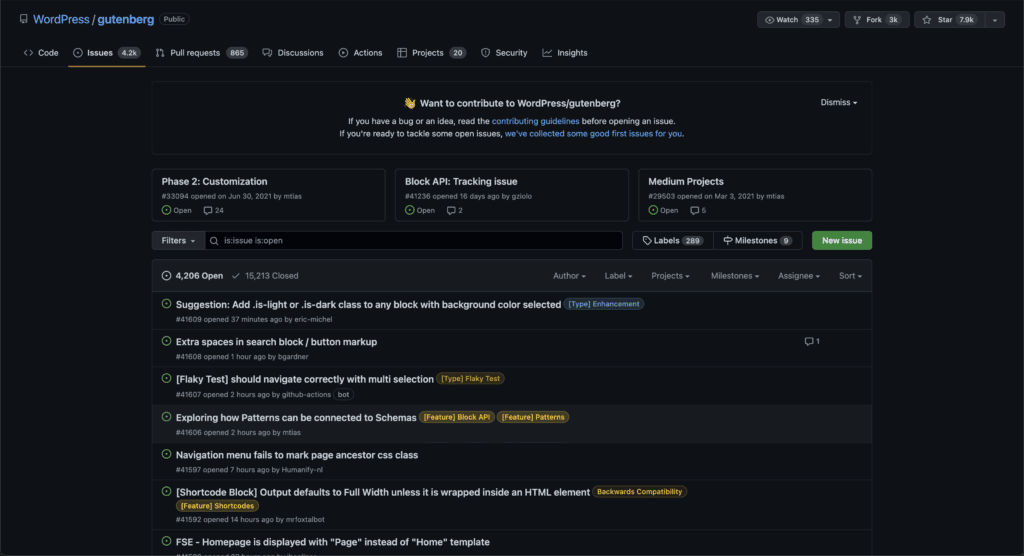Open the Label filter dropdown
1024x556 pixels.
(x=618, y=276)
